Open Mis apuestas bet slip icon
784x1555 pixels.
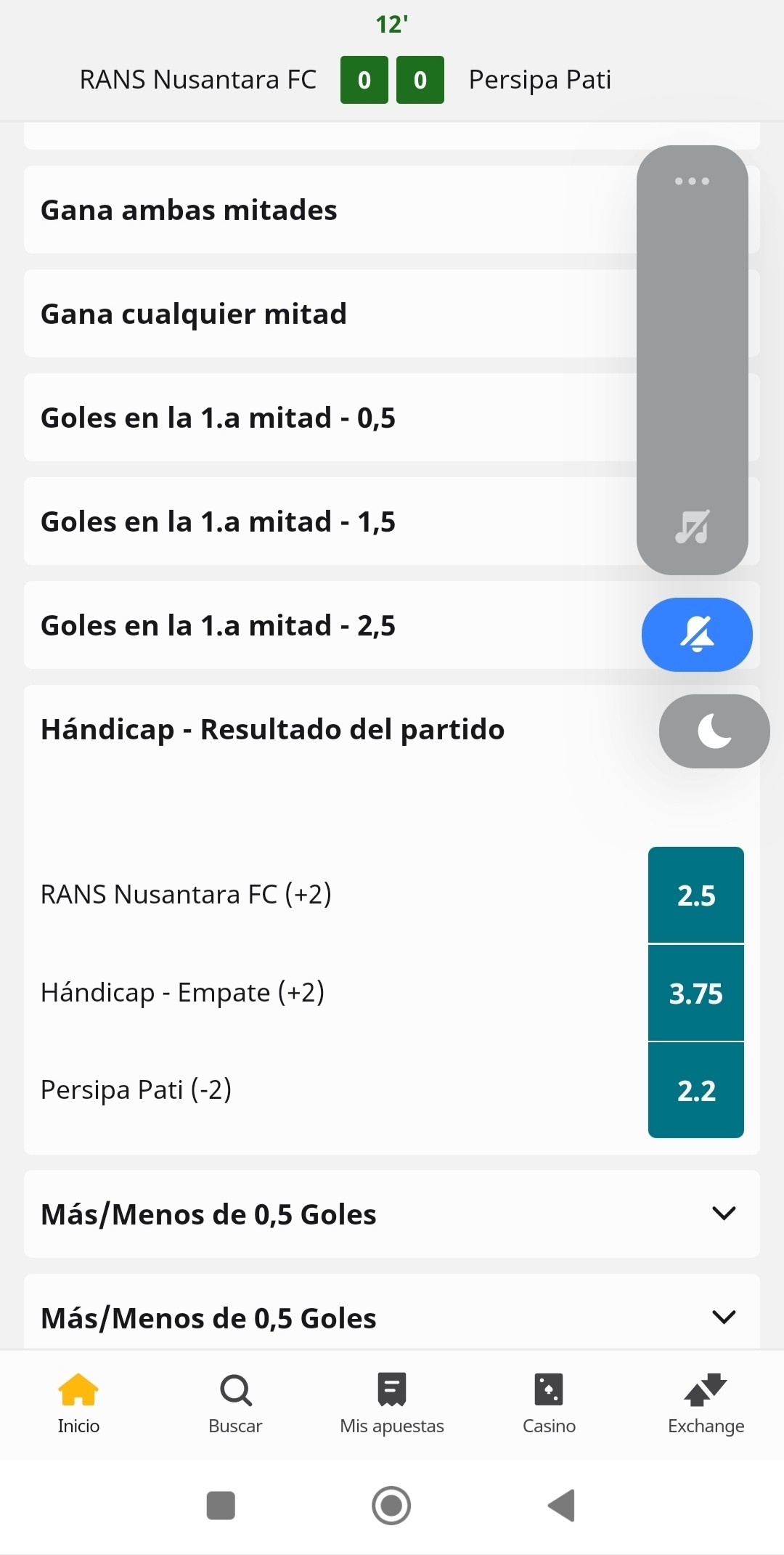(392, 1389)
